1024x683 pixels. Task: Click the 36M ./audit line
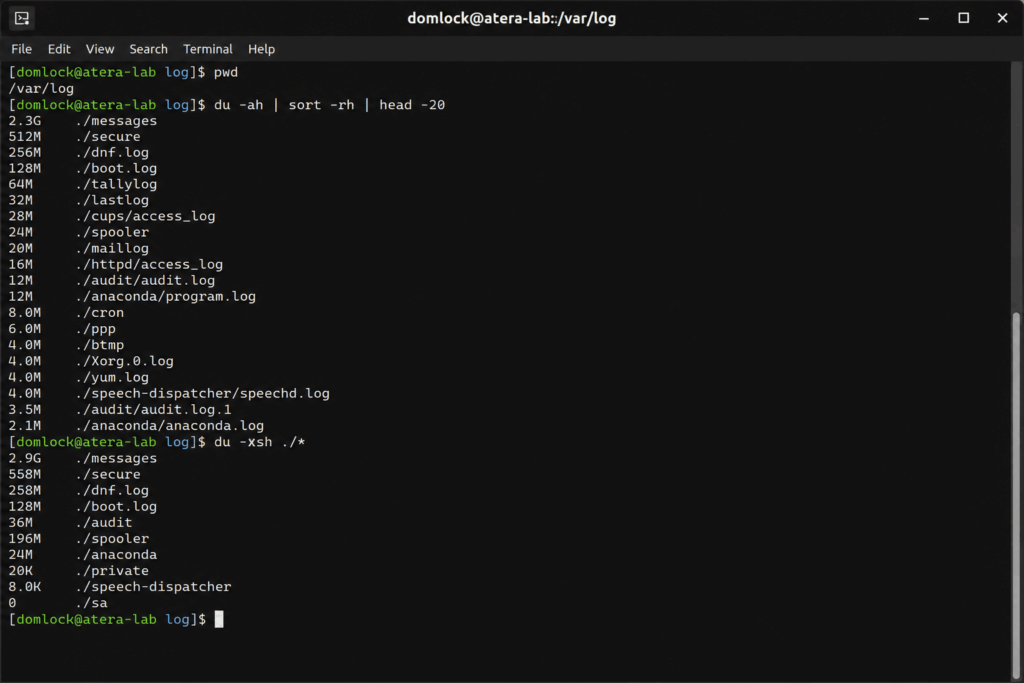pyautogui.click(x=71, y=523)
